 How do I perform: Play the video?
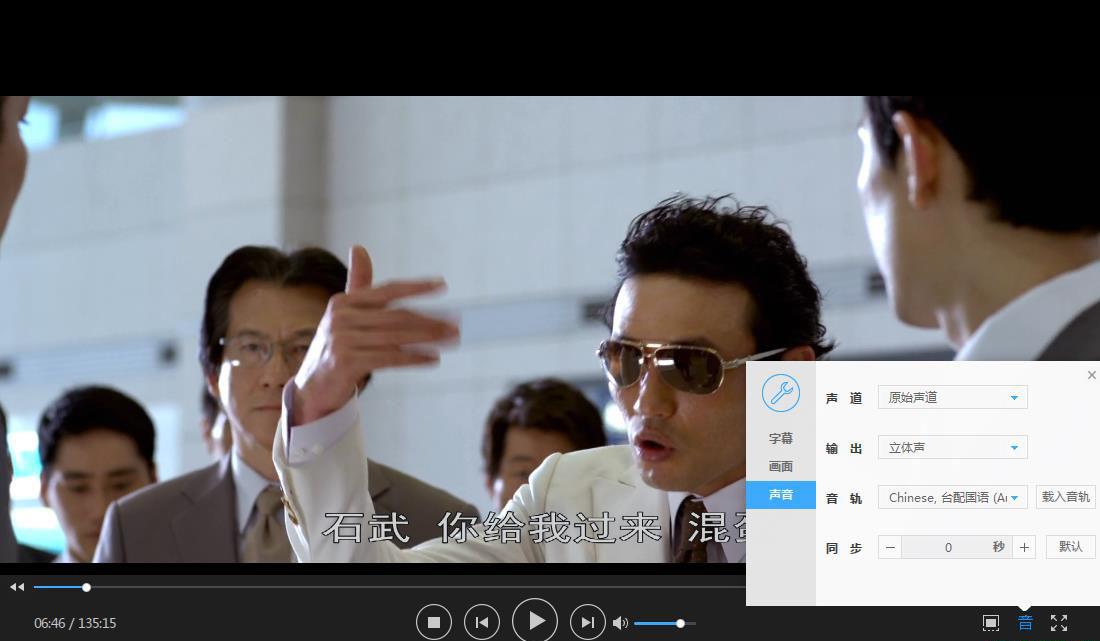[x=535, y=621]
